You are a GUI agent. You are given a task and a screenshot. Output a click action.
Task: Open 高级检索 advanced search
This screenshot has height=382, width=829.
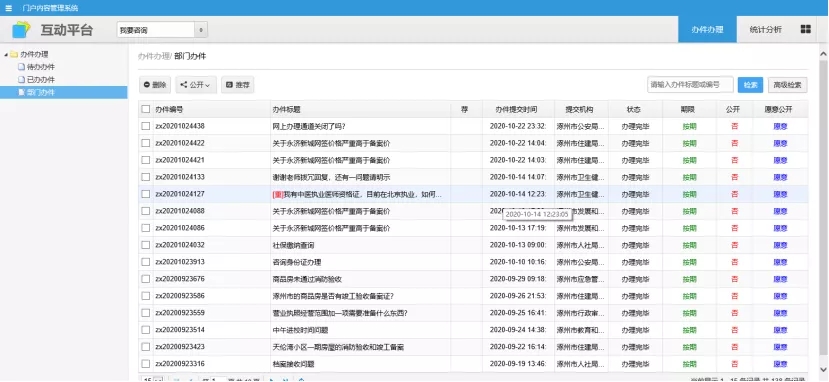pos(787,85)
